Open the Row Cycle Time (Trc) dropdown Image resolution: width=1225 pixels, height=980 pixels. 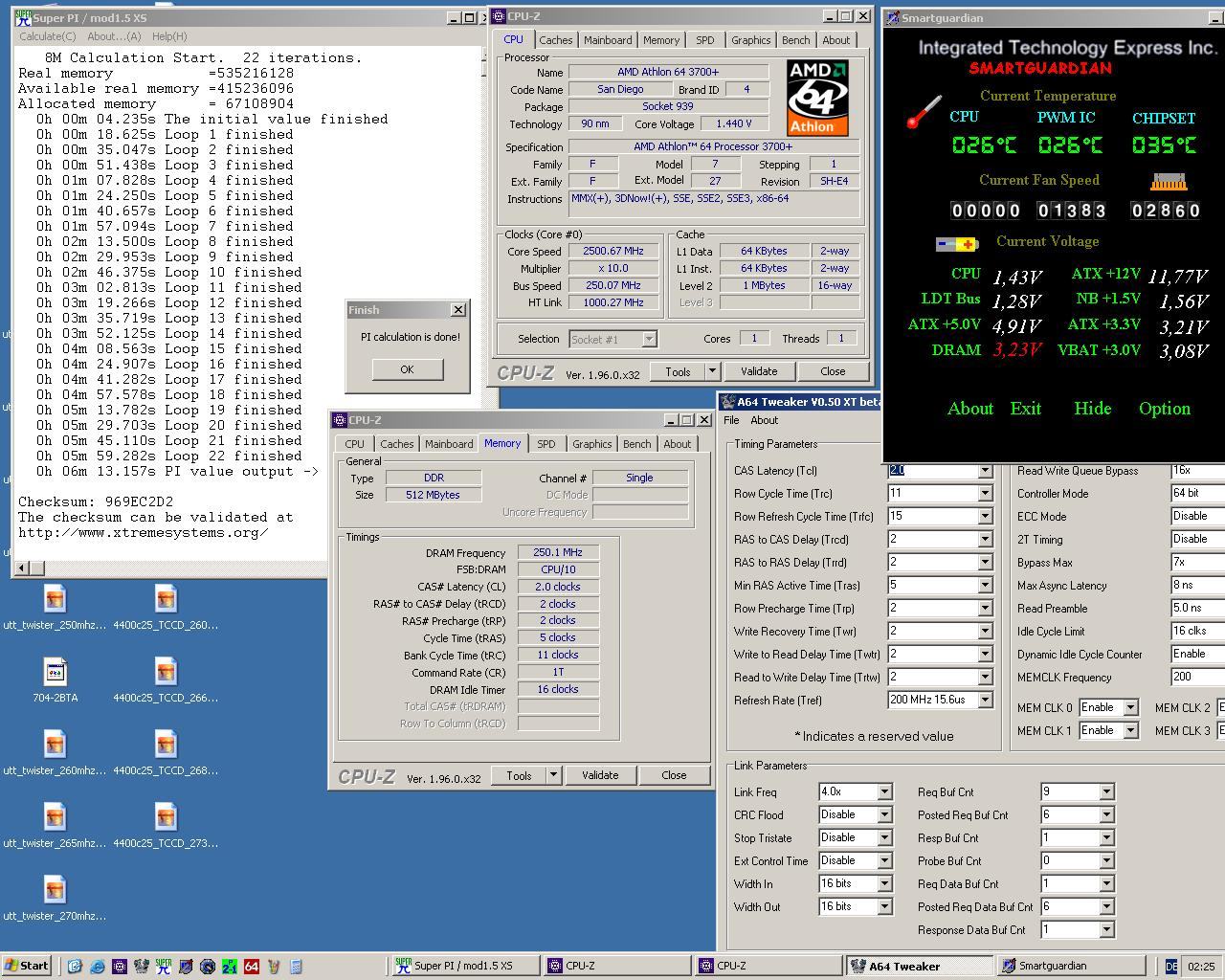[984, 494]
